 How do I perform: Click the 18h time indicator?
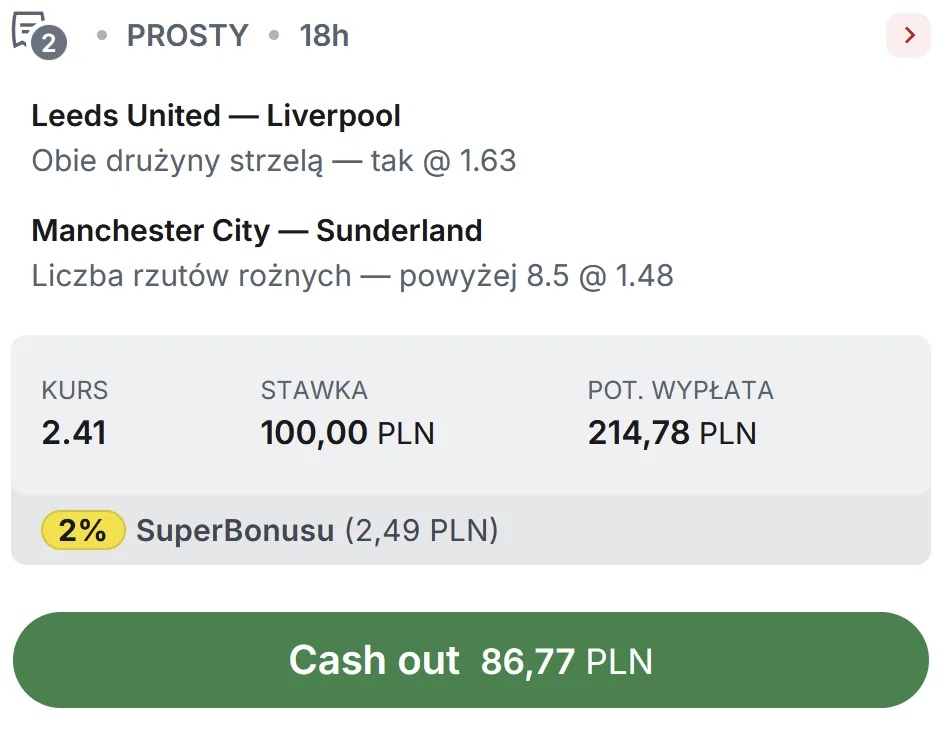pos(324,36)
